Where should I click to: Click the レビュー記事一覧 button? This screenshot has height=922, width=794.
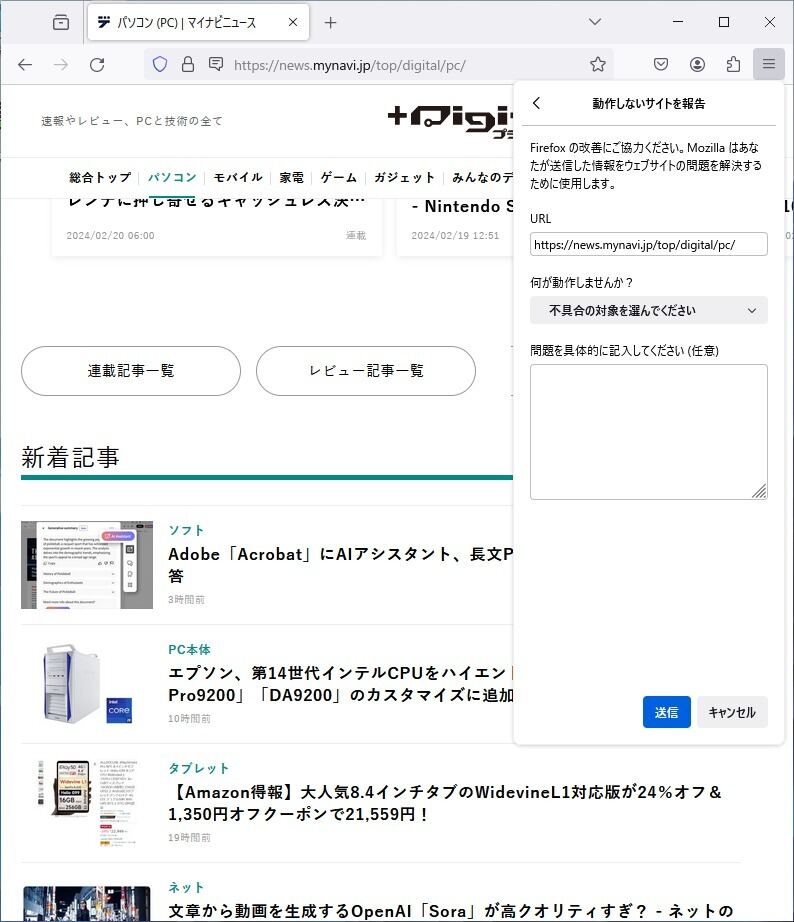coord(366,370)
